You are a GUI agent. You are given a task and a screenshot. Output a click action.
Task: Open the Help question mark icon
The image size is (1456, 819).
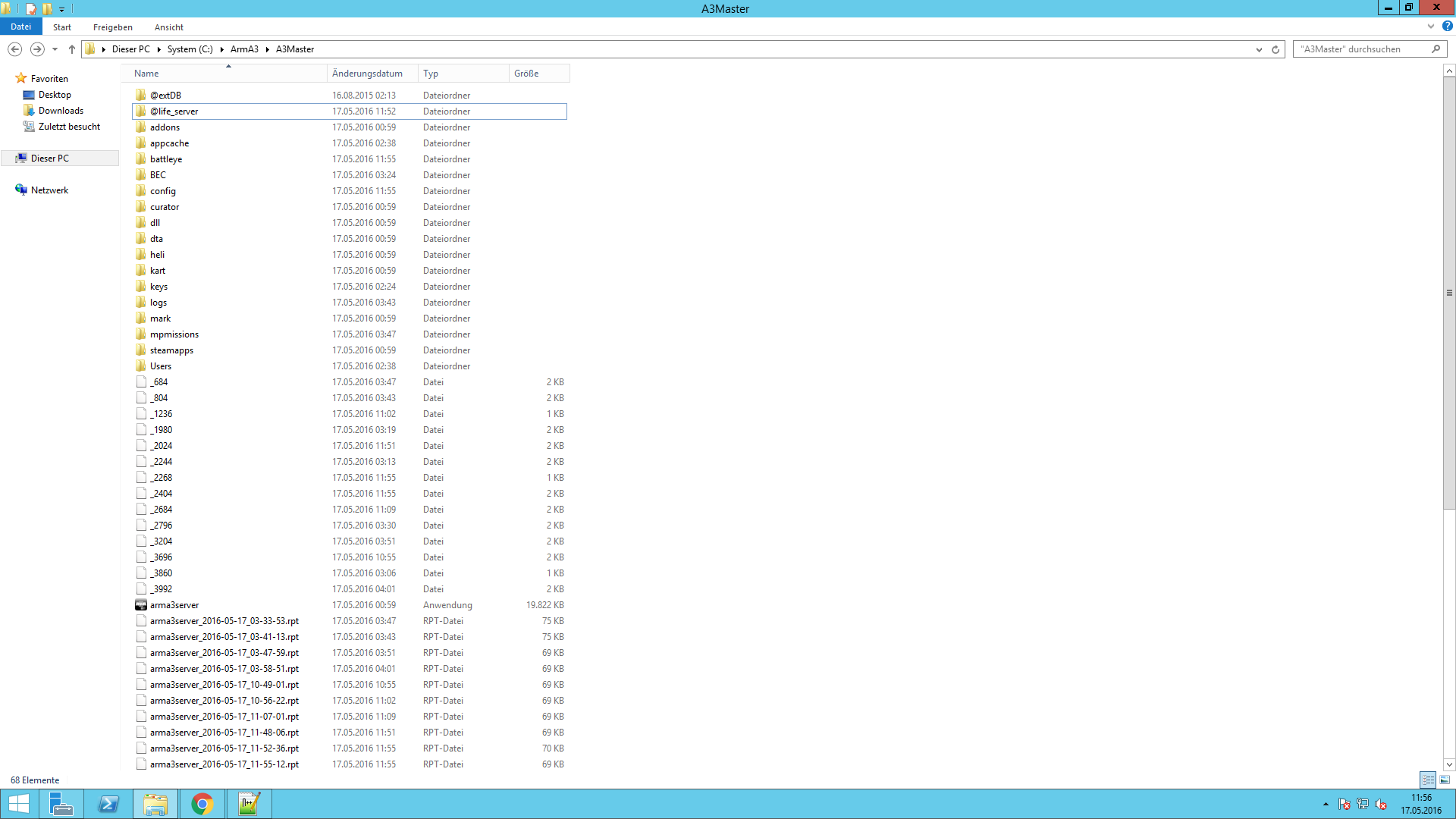click(x=1447, y=26)
